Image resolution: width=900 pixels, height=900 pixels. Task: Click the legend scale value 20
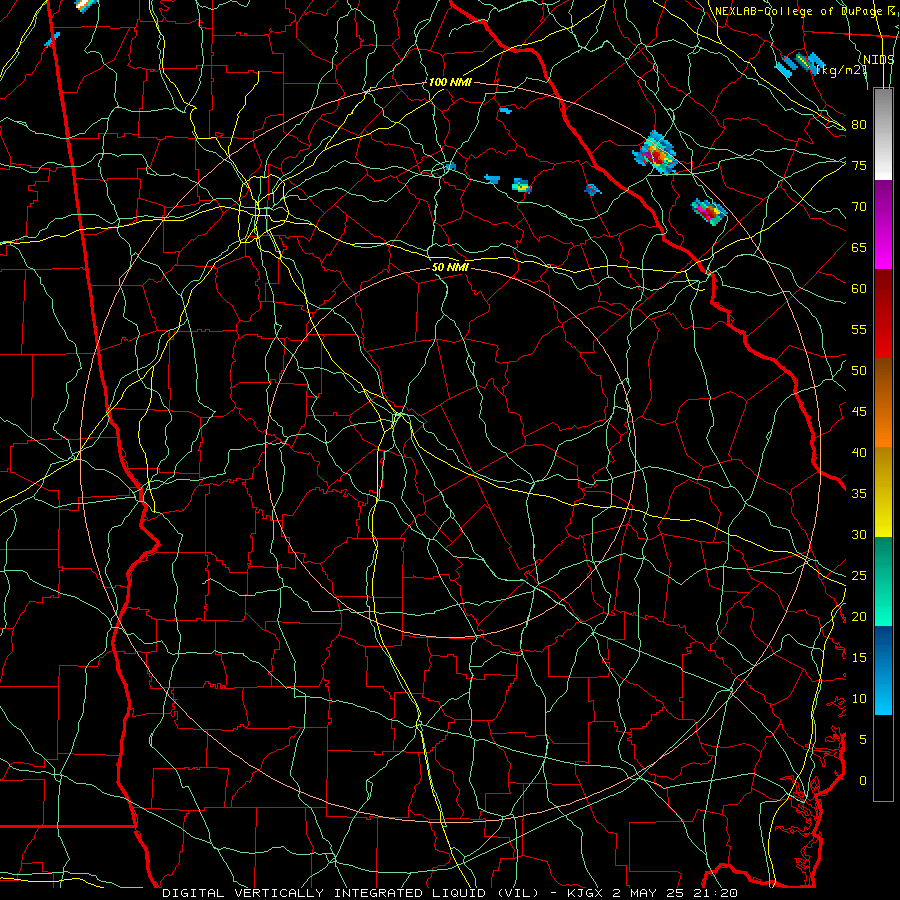point(859,616)
